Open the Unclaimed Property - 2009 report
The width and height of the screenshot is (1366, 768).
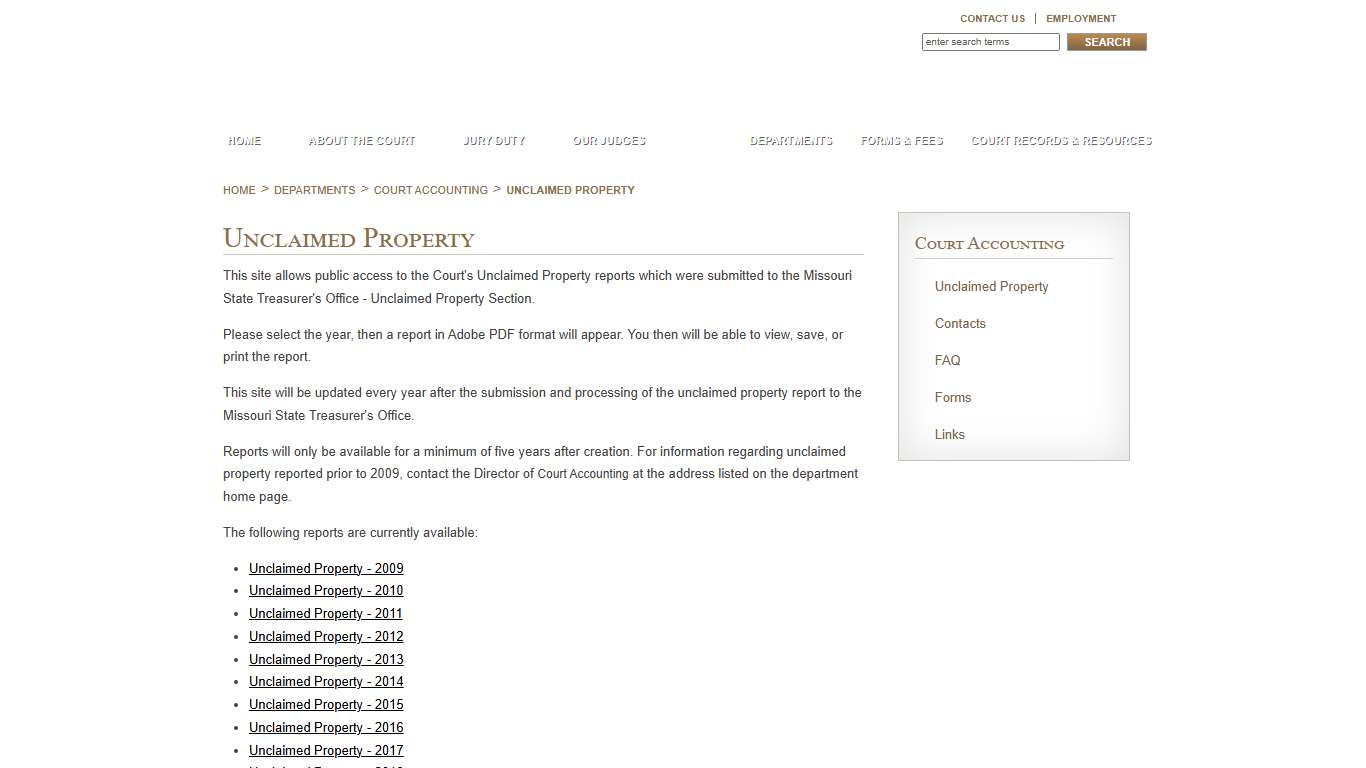click(x=326, y=568)
